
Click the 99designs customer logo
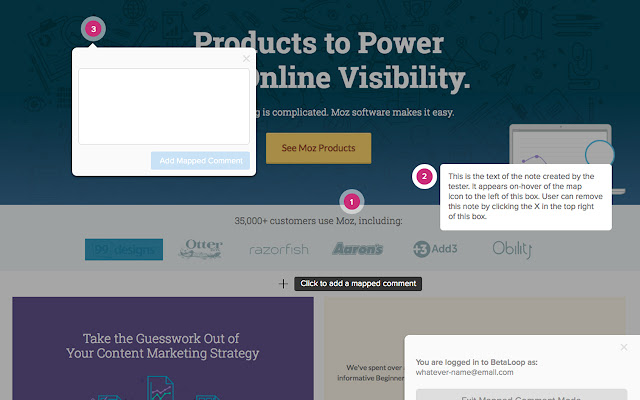point(124,249)
